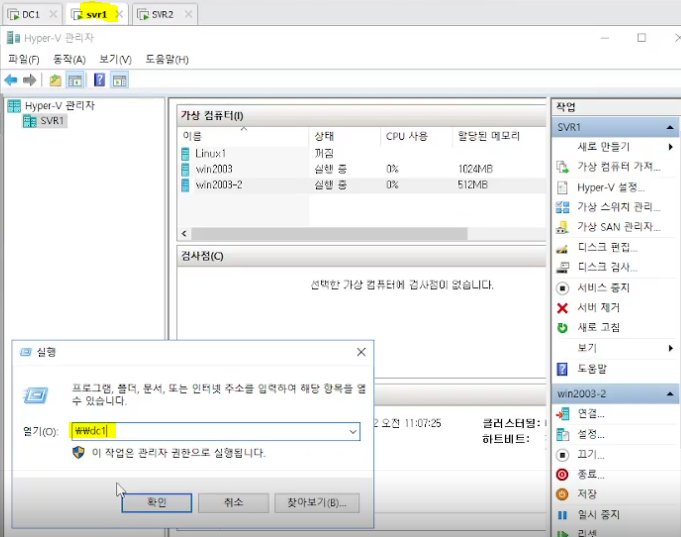Click the Linux1 VM icon
This screenshot has width=681, height=537.
click(x=185, y=153)
